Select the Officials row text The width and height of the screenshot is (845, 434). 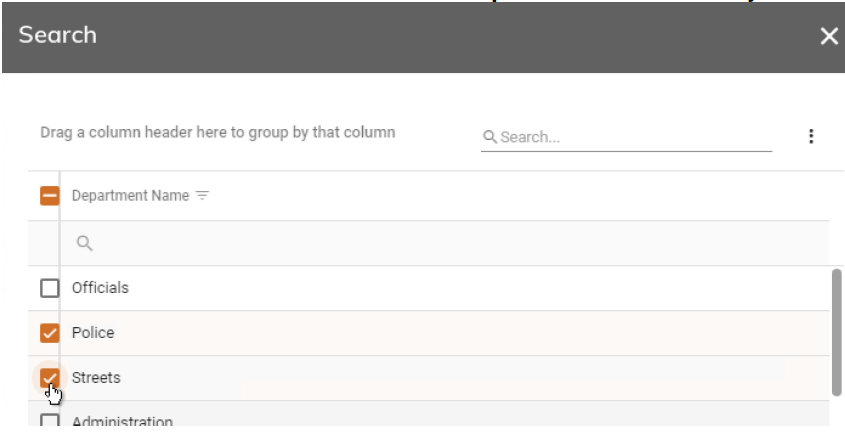tap(100, 288)
